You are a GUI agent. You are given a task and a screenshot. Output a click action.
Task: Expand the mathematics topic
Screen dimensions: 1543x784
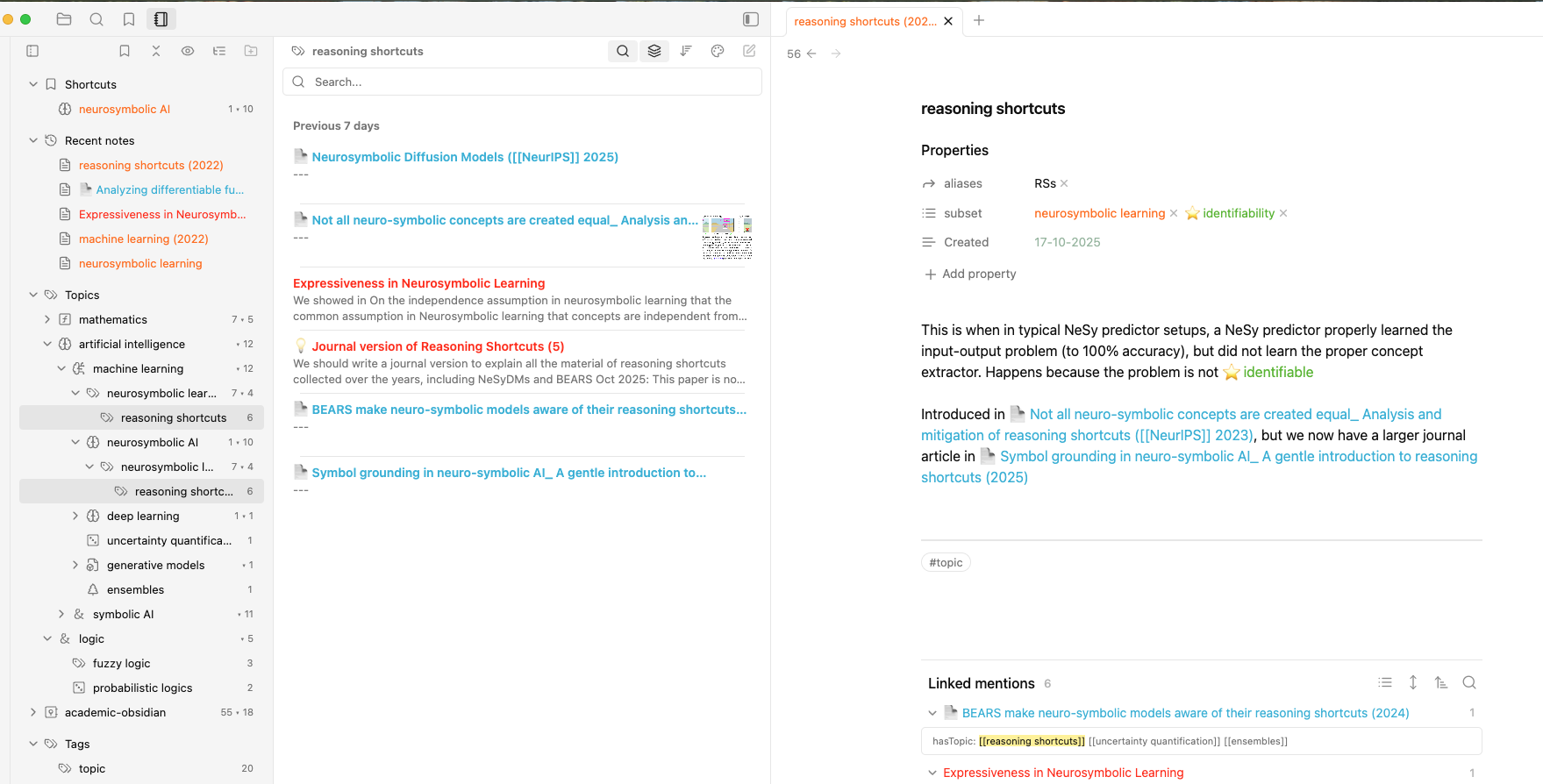(x=47, y=319)
